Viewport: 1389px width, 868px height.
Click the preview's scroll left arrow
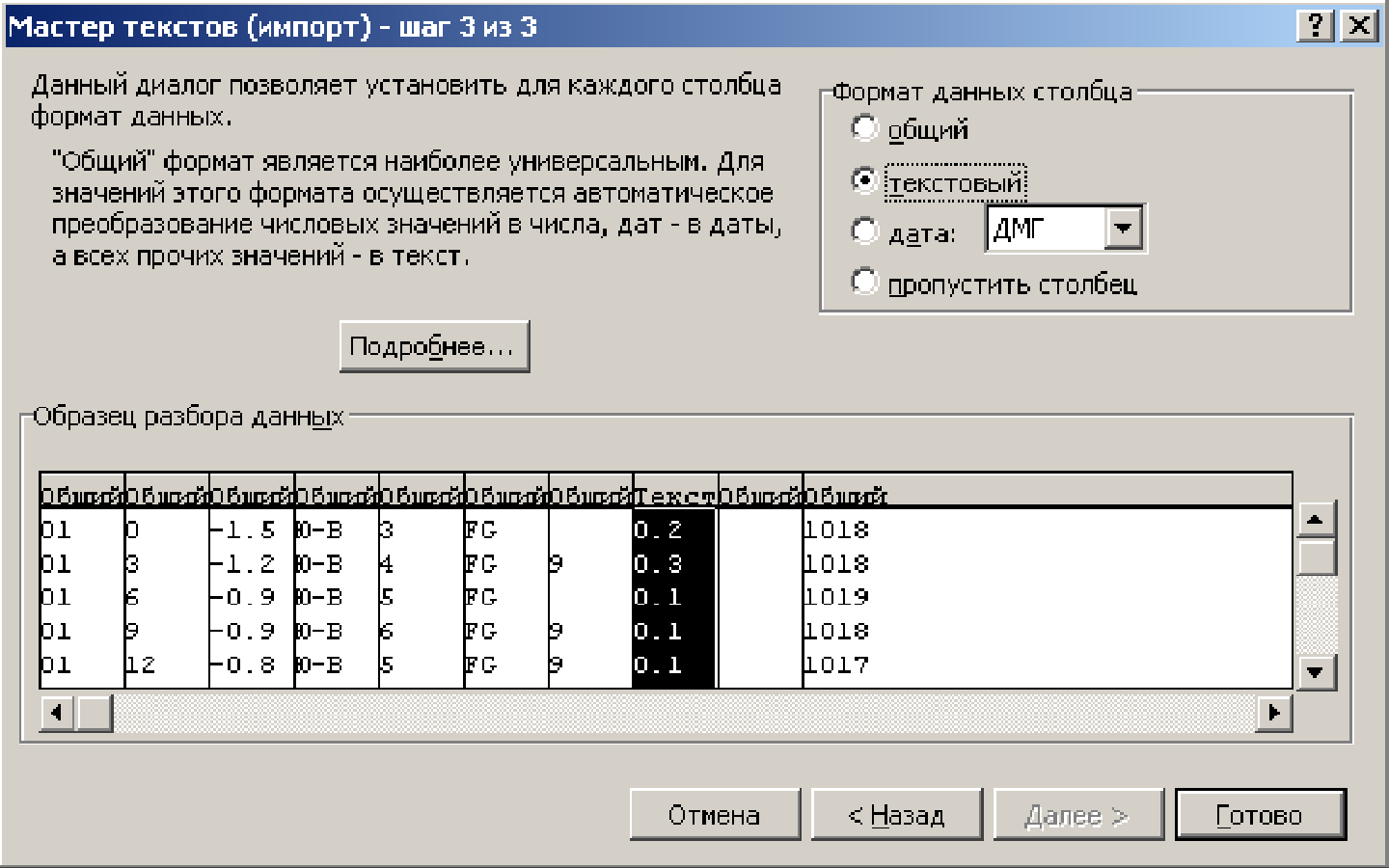click(x=57, y=713)
